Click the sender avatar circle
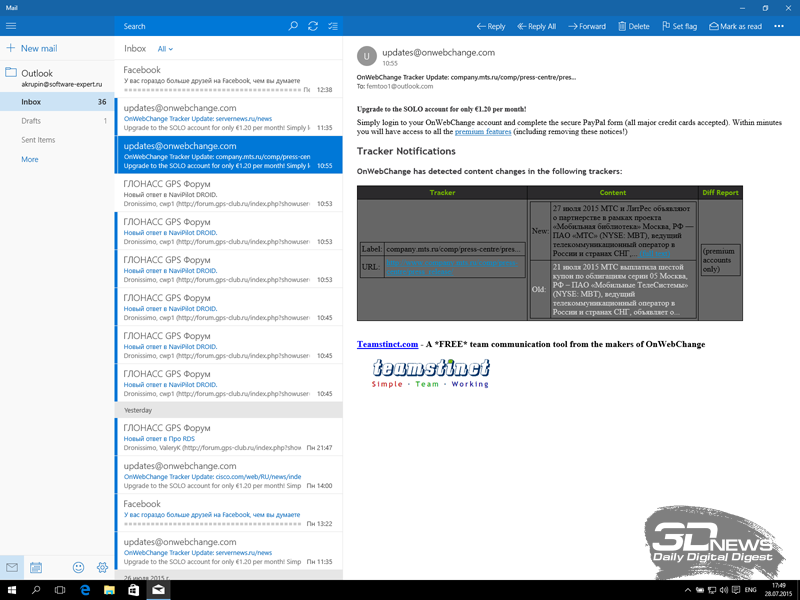 pyautogui.click(x=366, y=56)
